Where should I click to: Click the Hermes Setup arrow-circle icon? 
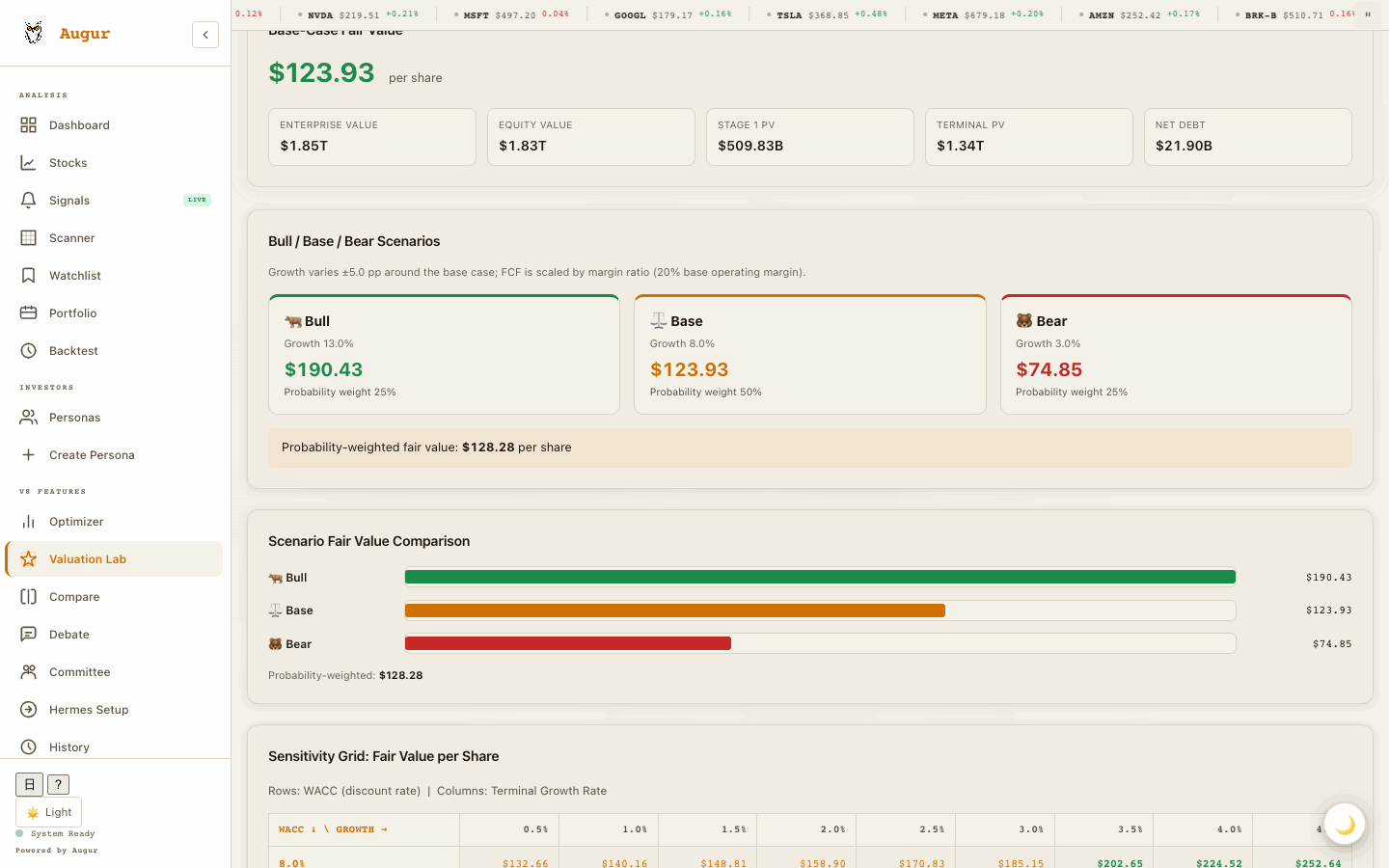29,710
